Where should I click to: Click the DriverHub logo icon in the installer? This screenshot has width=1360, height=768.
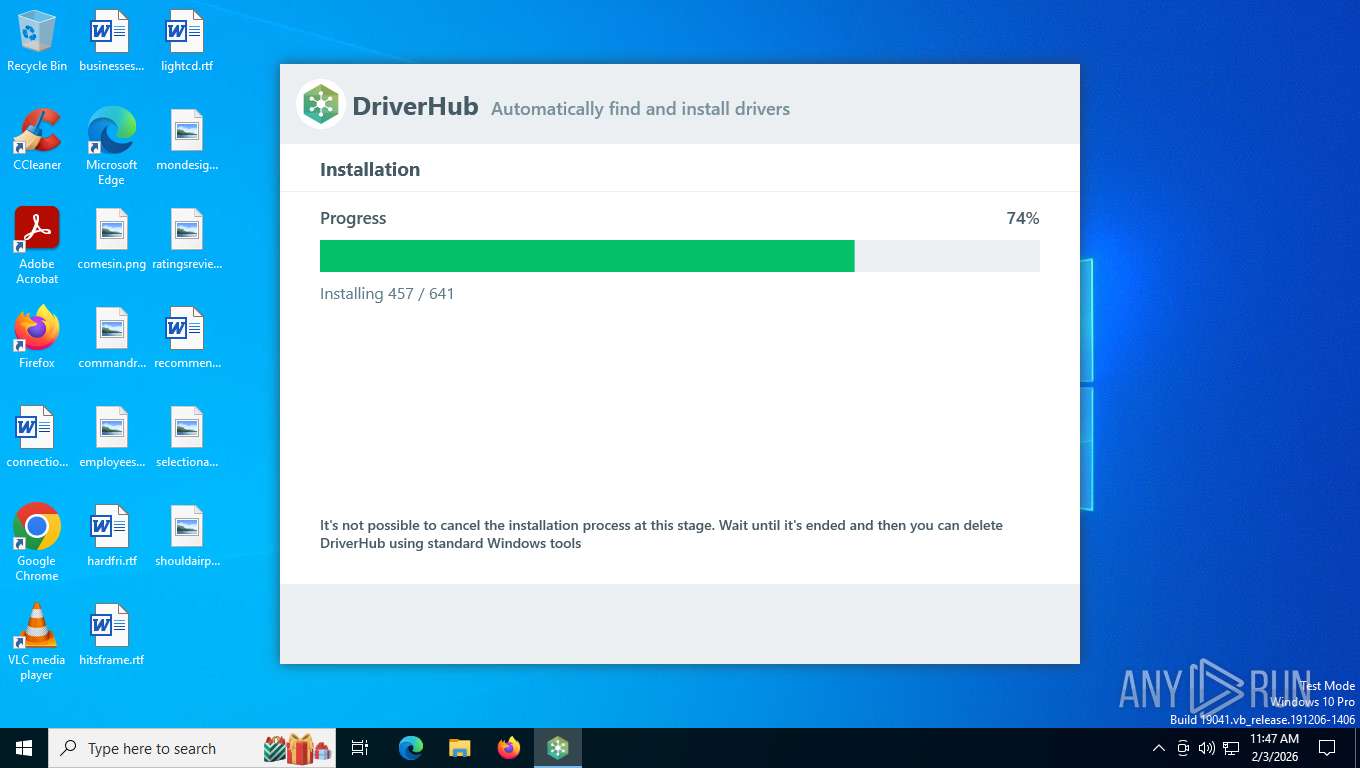point(321,104)
